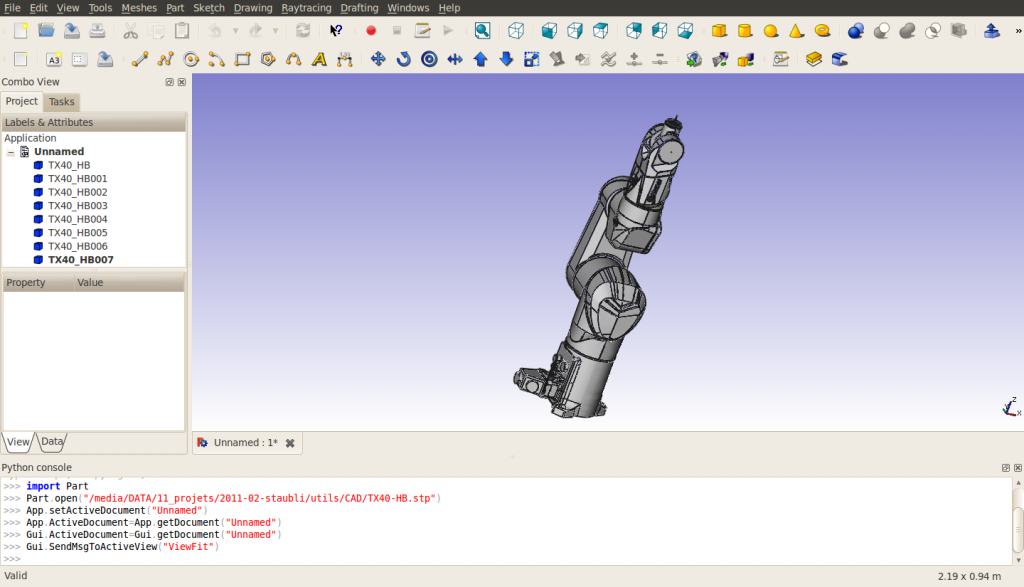Select the Draft move tool icon
The width and height of the screenshot is (1024, 587).
(x=377, y=59)
